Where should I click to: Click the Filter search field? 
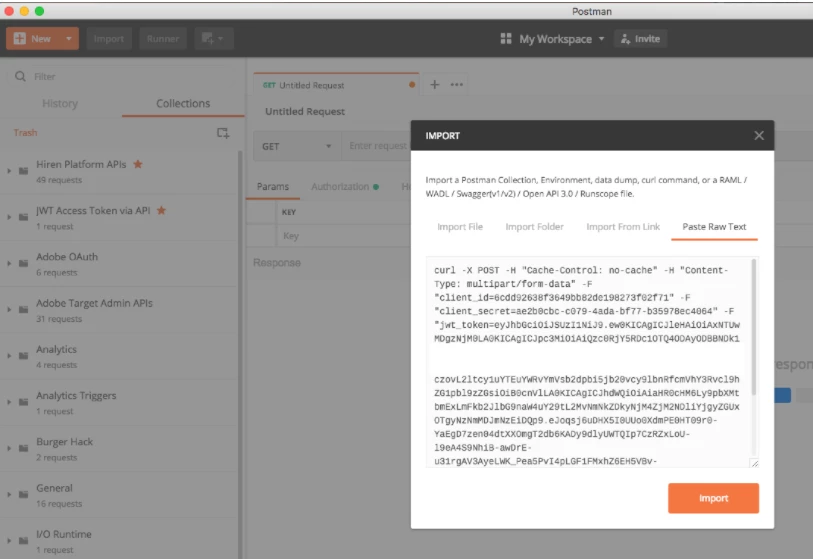[122, 77]
